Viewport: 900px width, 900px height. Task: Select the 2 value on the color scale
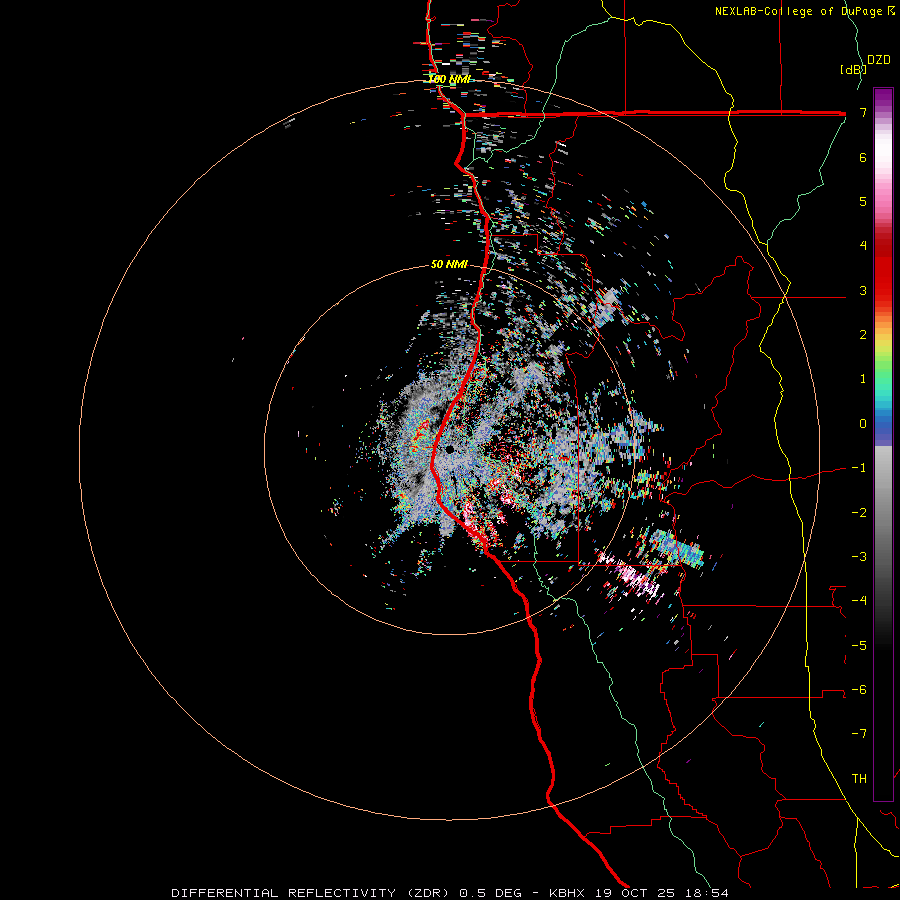(x=863, y=335)
